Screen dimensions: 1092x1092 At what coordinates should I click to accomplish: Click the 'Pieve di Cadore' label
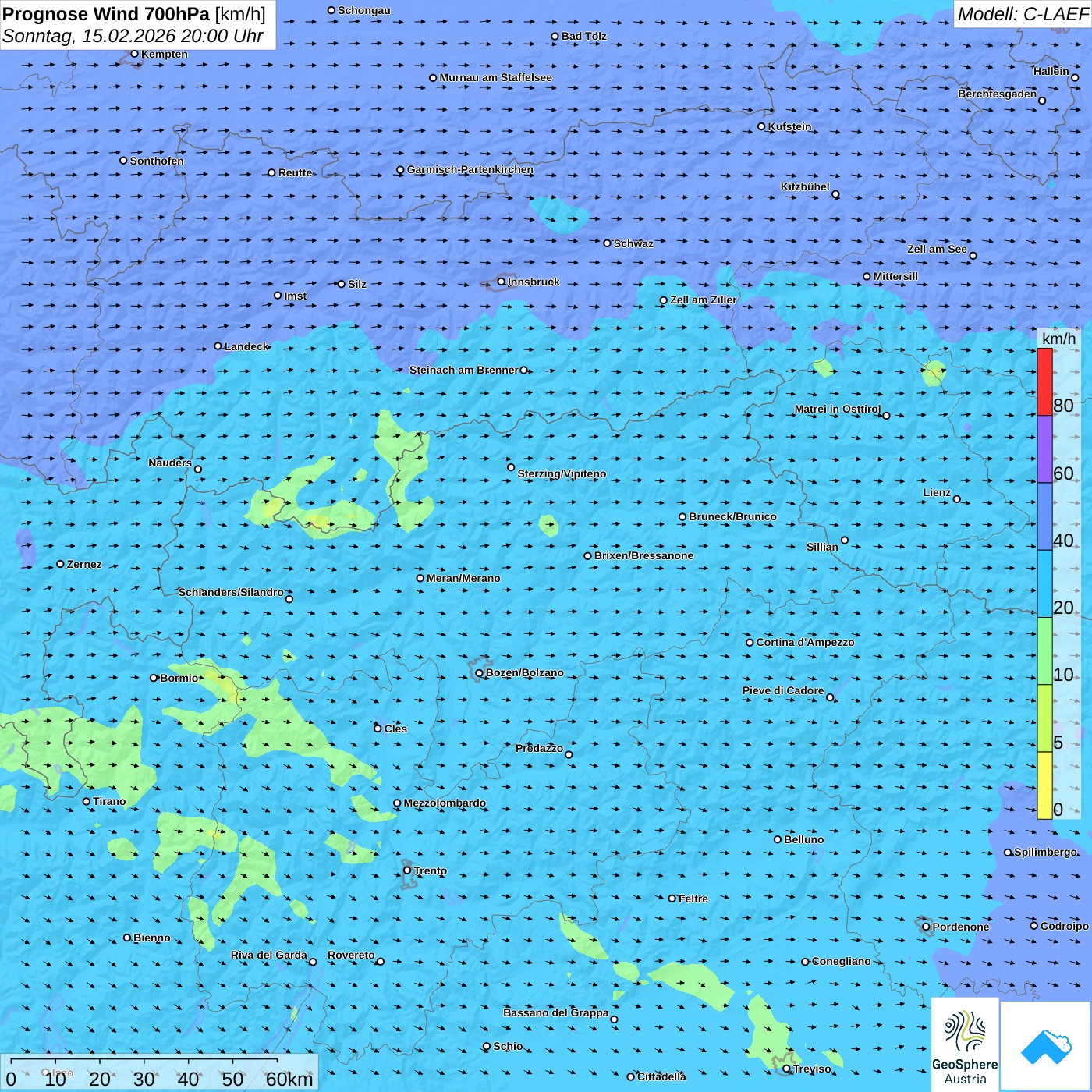[x=782, y=690]
